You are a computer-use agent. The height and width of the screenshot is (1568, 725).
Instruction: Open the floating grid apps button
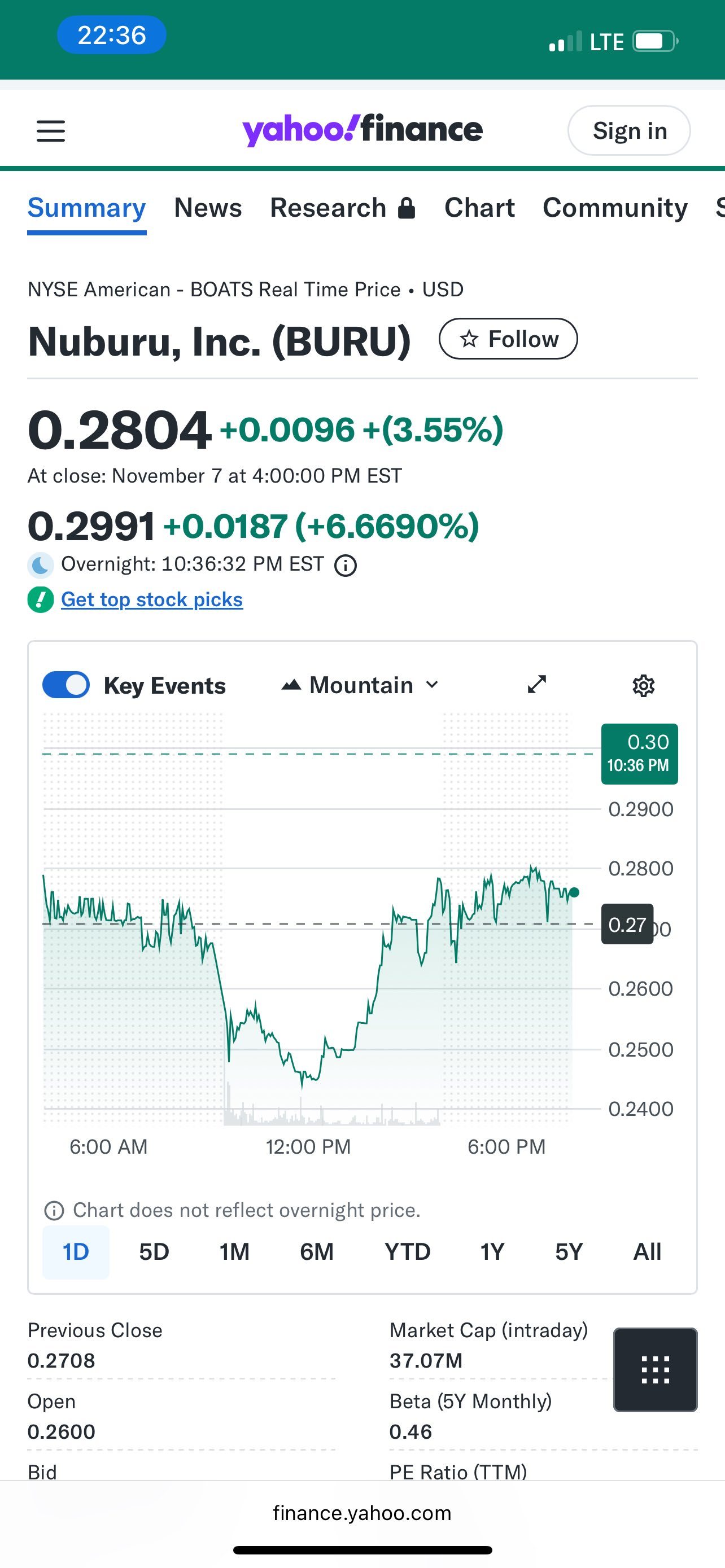click(655, 1369)
